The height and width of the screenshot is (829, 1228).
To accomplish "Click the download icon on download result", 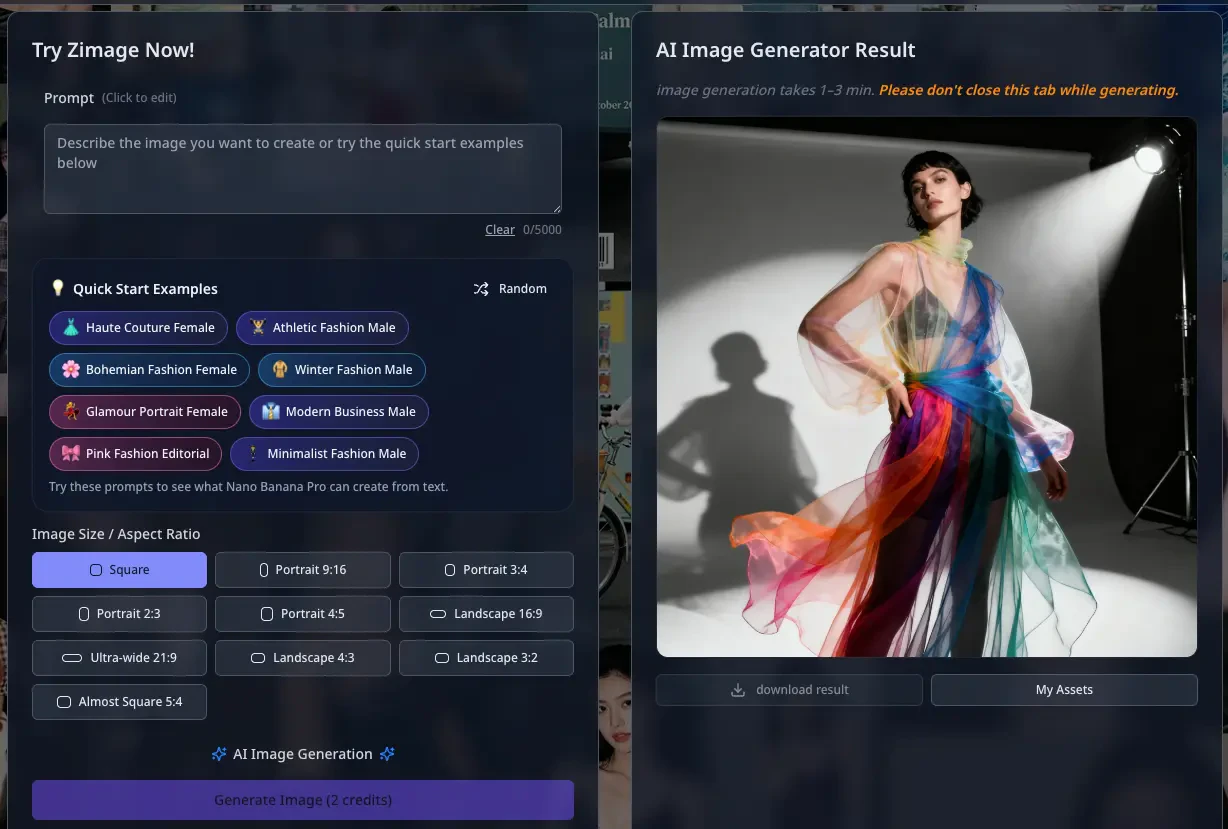I will tap(738, 689).
